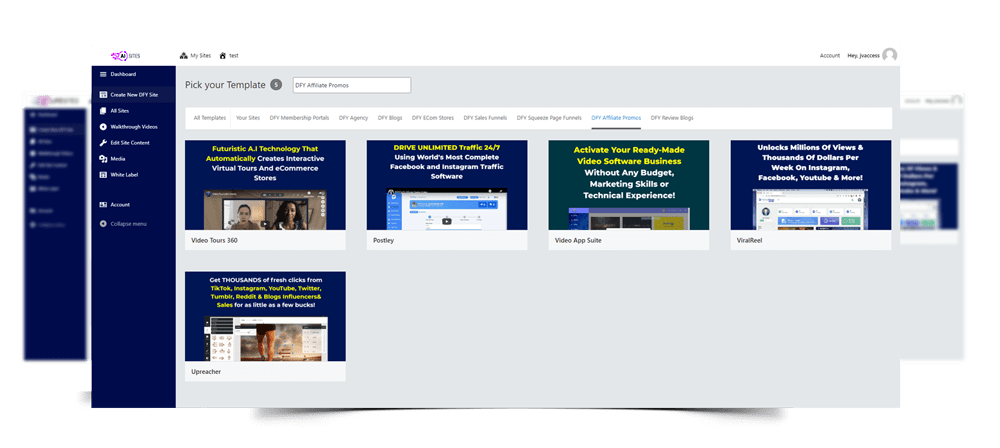The image size is (1000, 448).
Task: Click the My Sites network icon
Action: (184, 56)
